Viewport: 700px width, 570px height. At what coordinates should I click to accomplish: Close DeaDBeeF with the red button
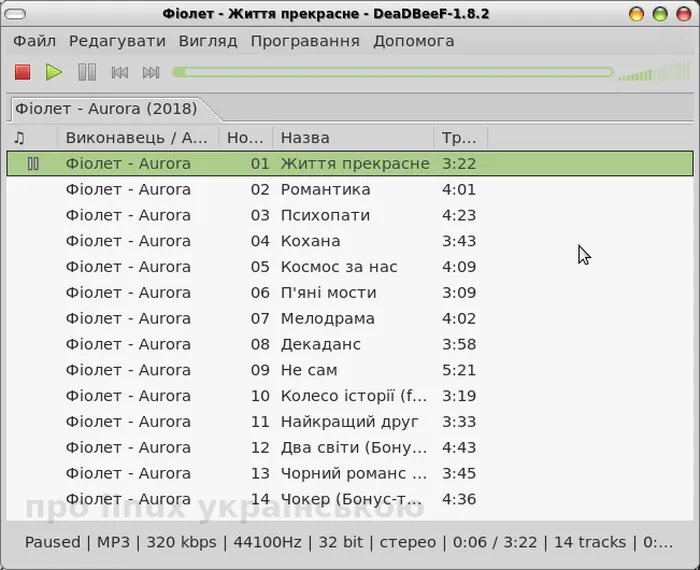683,14
